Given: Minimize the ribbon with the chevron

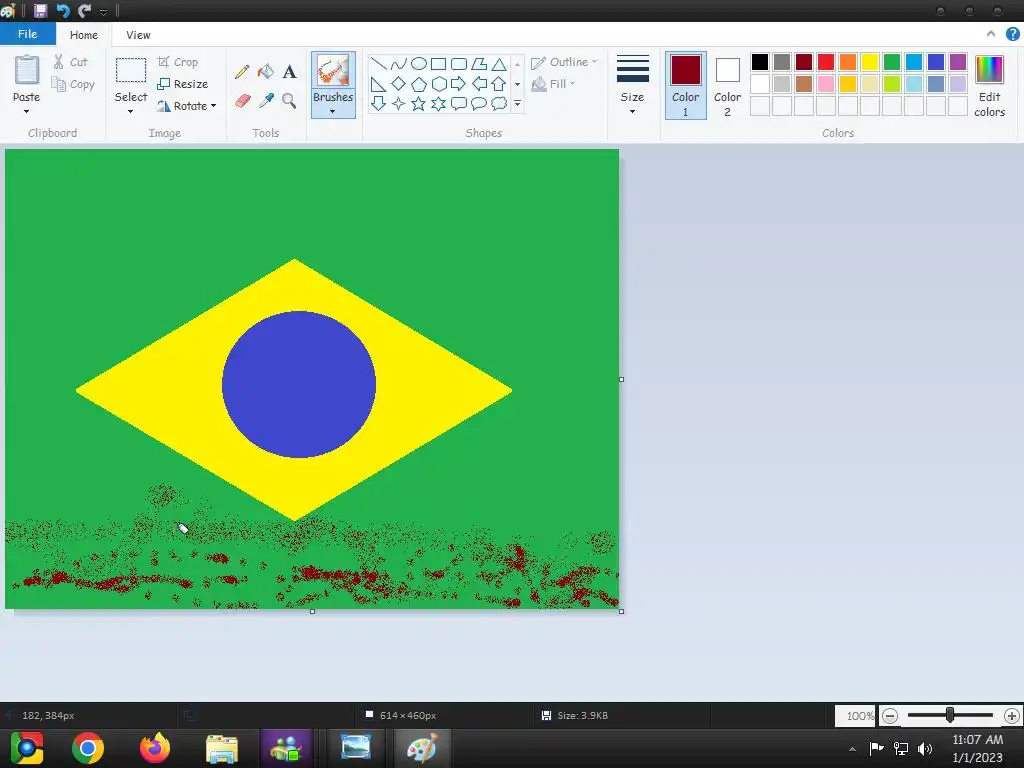Looking at the screenshot, I should pos(991,34).
